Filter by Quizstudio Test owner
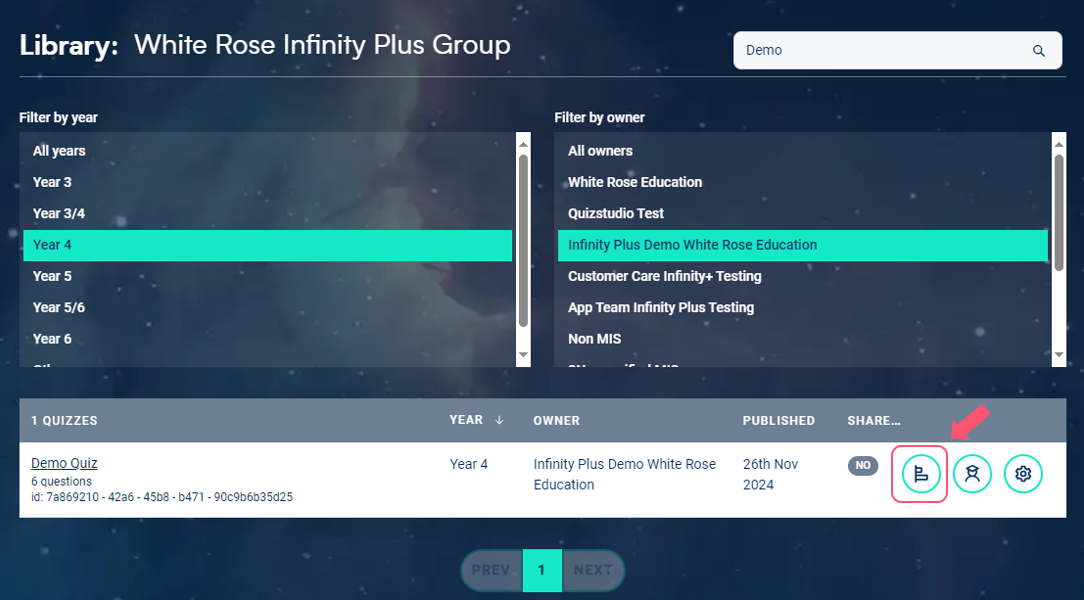The image size is (1084, 600). click(x=616, y=213)
